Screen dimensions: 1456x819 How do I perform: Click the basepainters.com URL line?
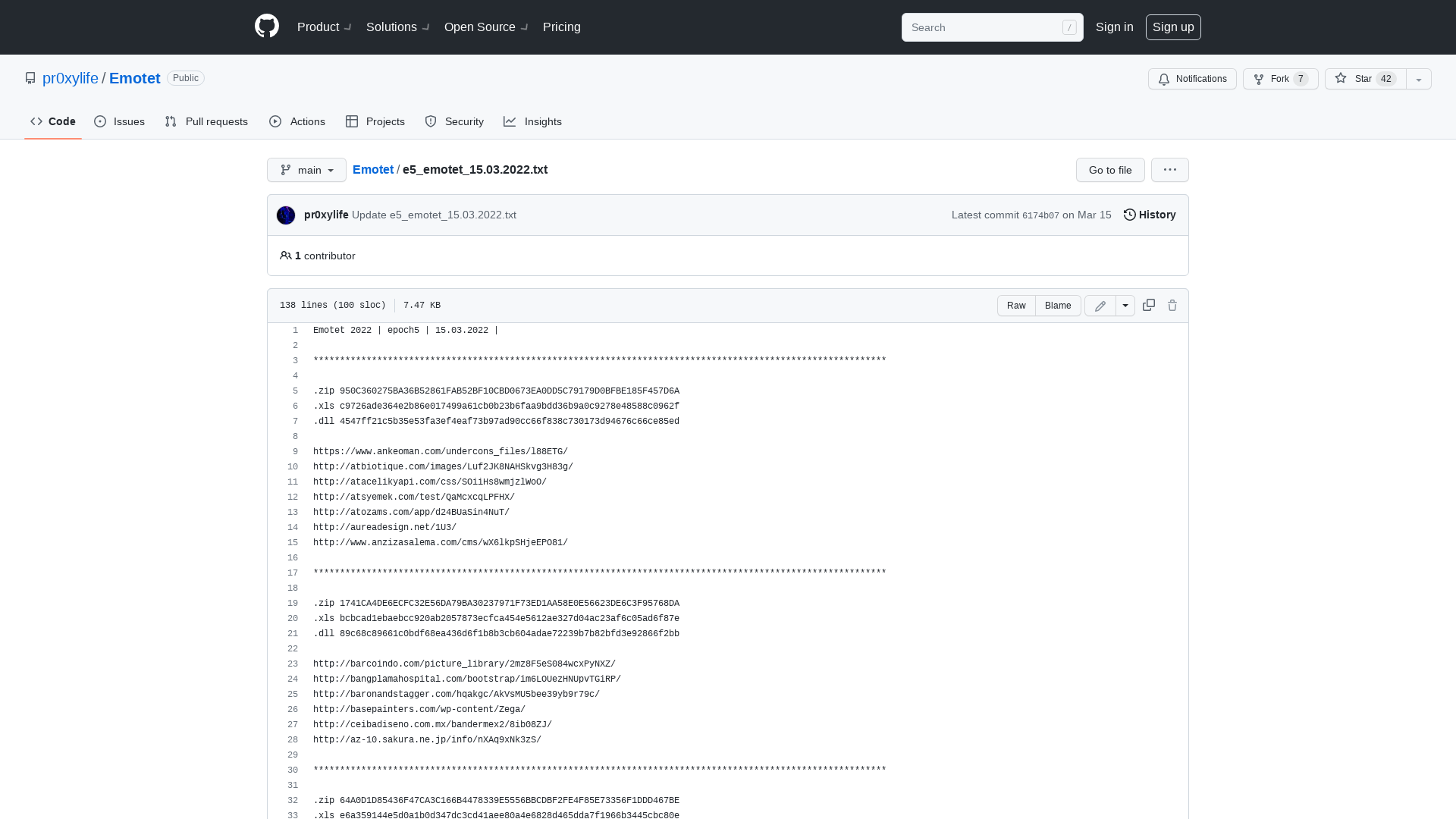pos(419,710)
